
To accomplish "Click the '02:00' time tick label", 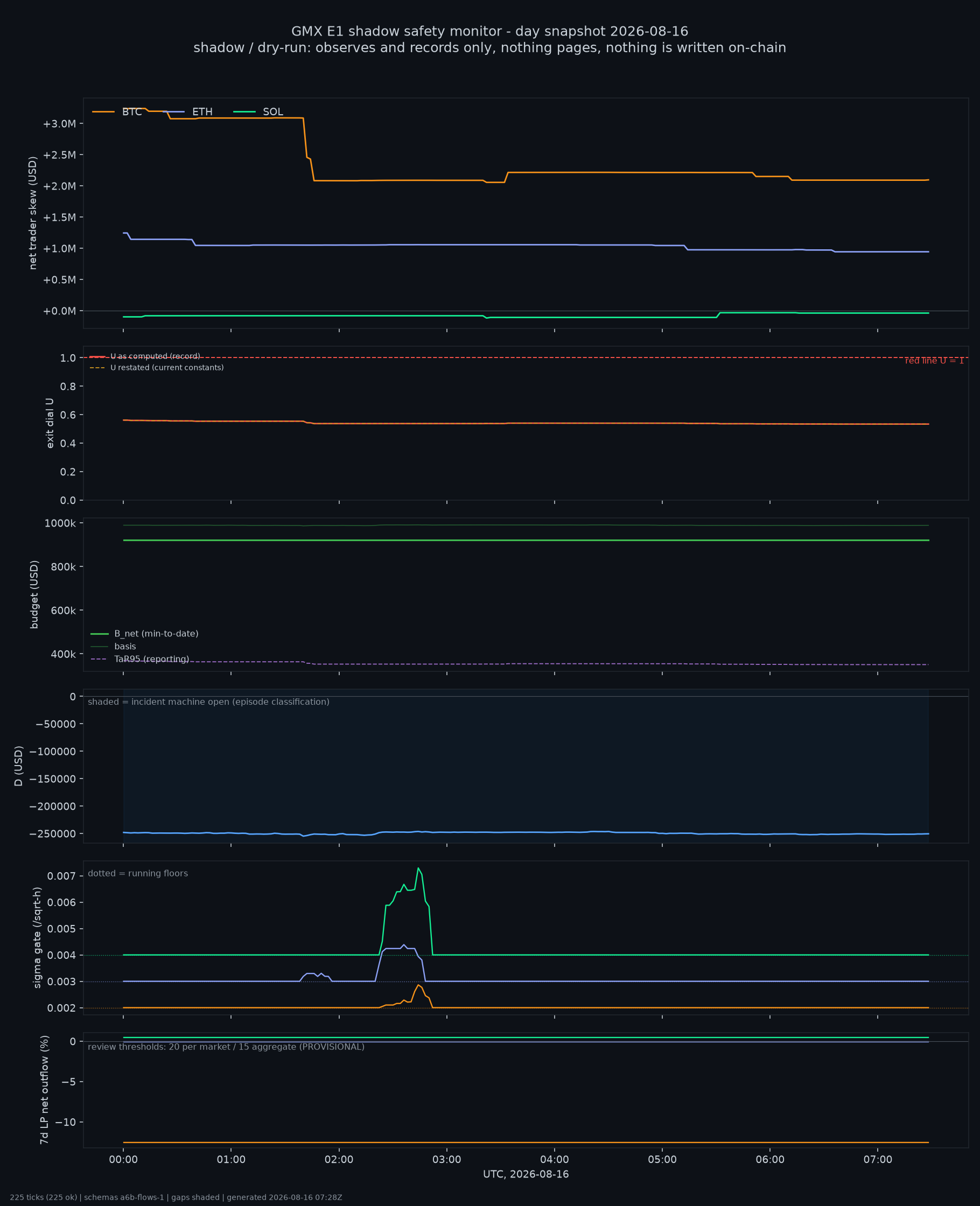I will click(x=339, y=1160).
